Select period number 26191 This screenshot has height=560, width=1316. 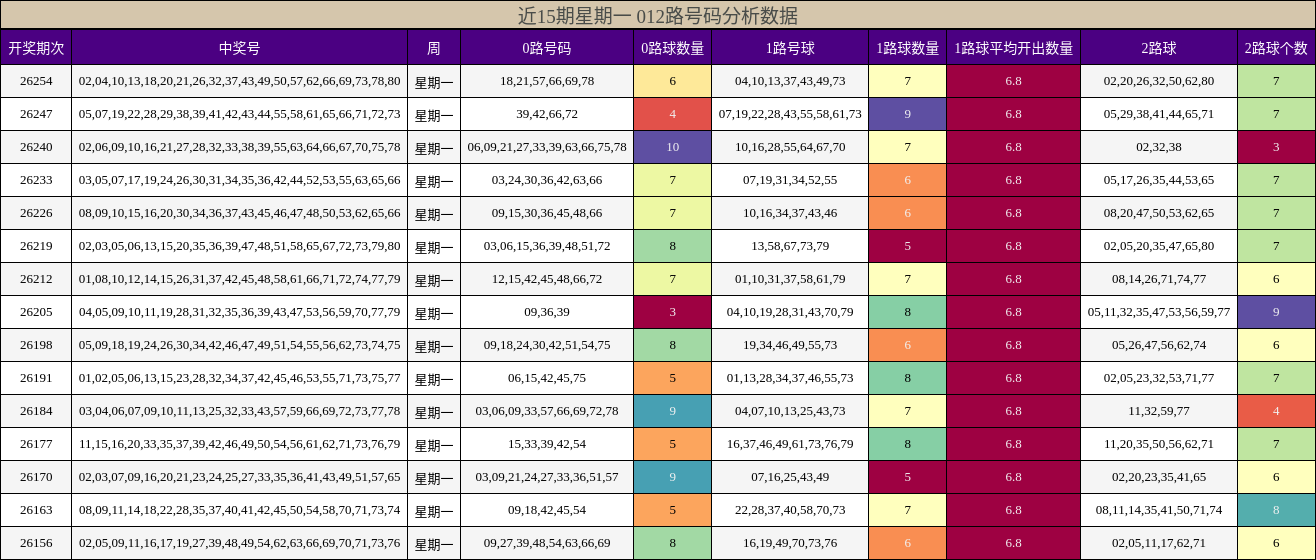click(36, 378)
